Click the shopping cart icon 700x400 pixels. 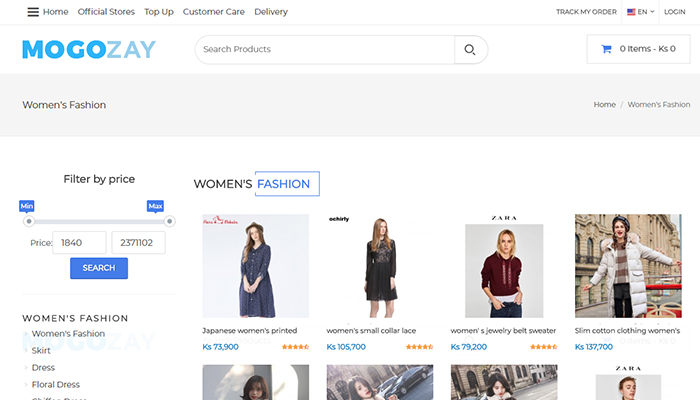tap(606, 49)
